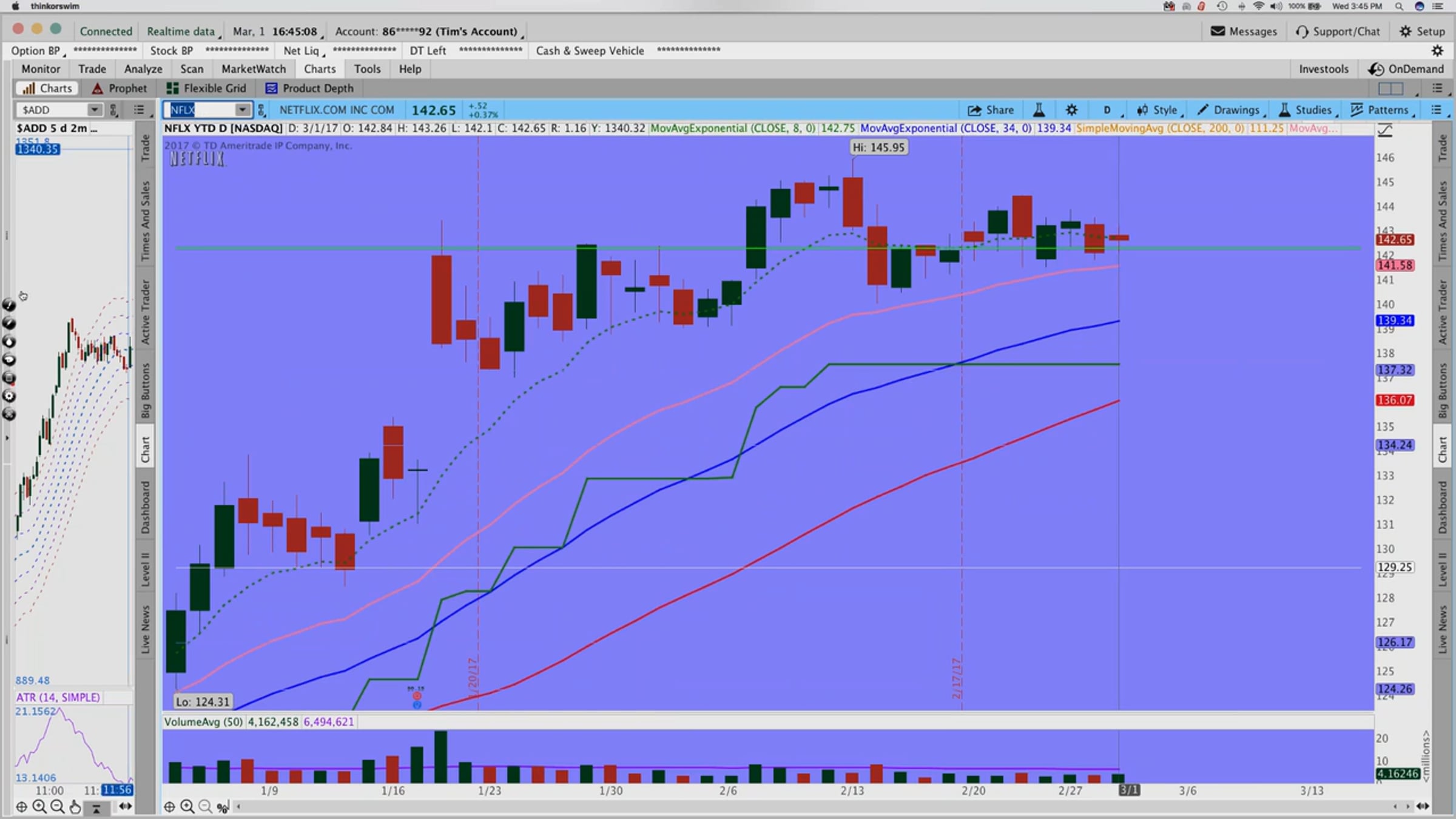Click crosshair icon below the main NFLX chart
This screenshot has width=1456, height=819.
(x=169, y=806)
